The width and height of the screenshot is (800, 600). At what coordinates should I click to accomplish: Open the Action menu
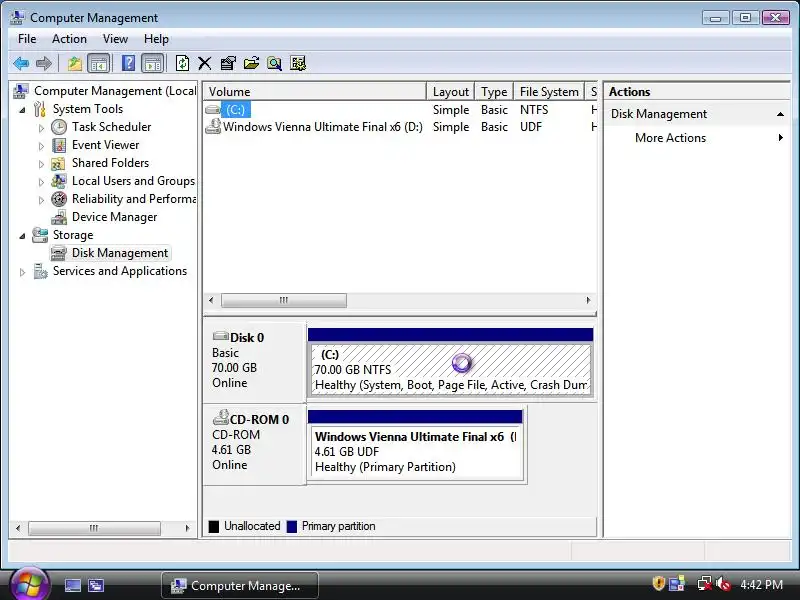tap(69, 39)
